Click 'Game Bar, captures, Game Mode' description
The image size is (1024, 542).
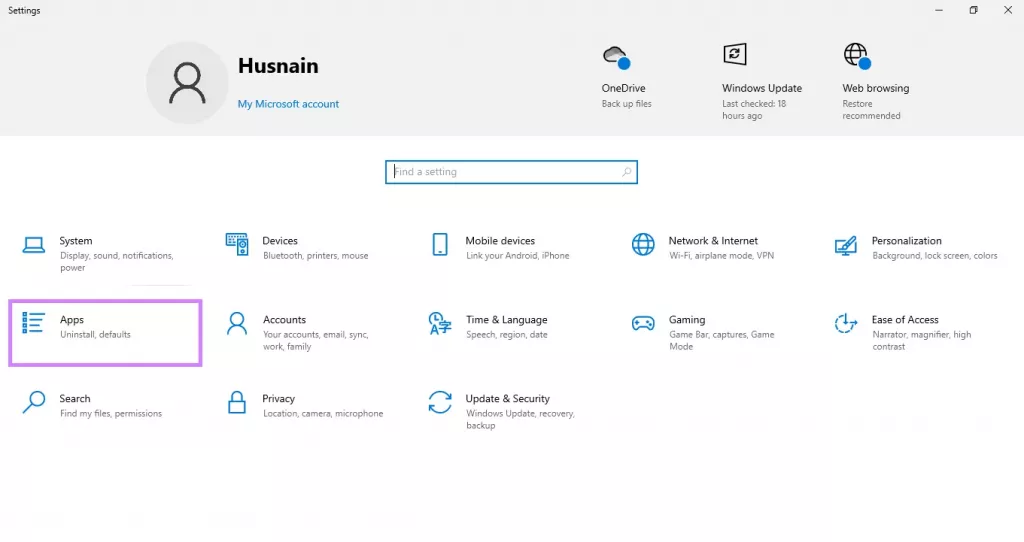pyautogui.click(x=722, y=340)
